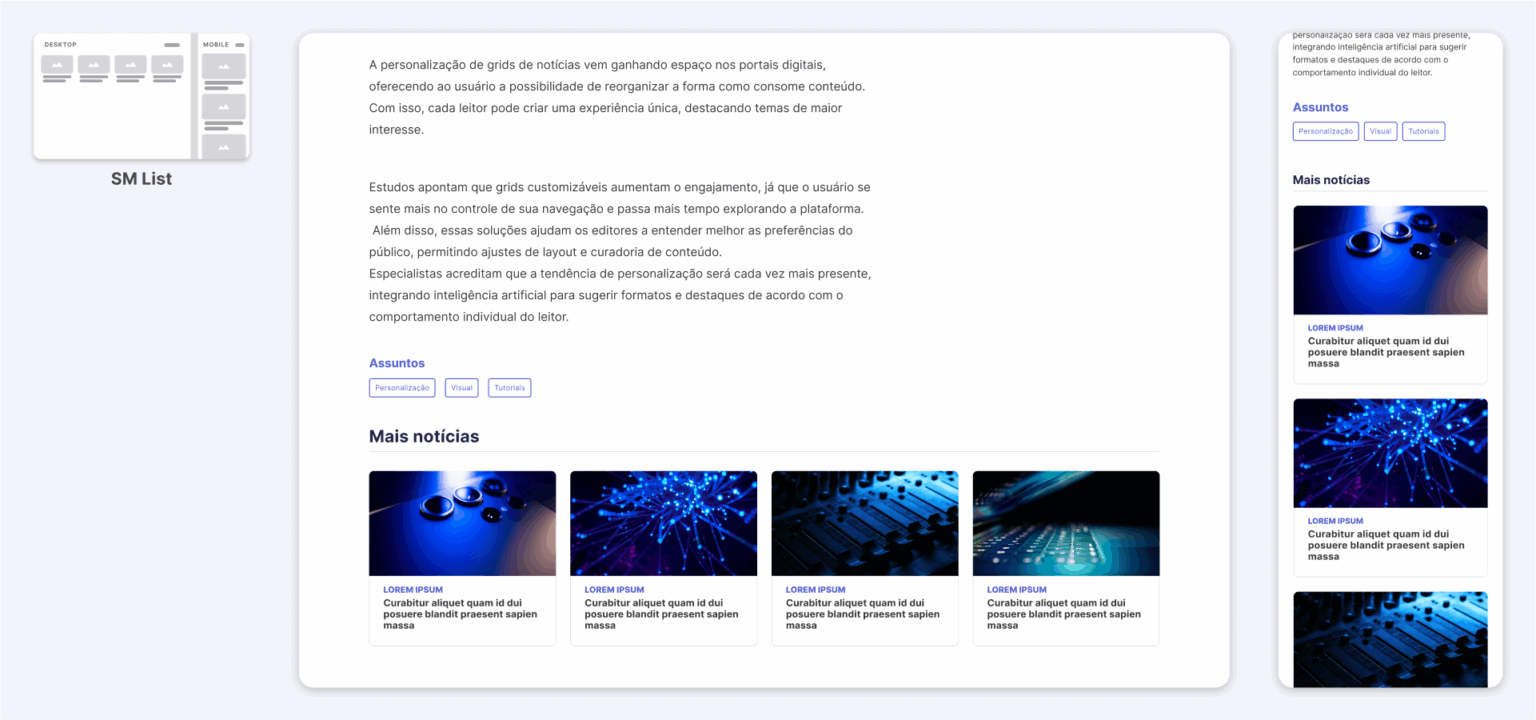Click LOREM IPSUM under the desktop console buttons image
The image size is (1536, 720).
1017,590
